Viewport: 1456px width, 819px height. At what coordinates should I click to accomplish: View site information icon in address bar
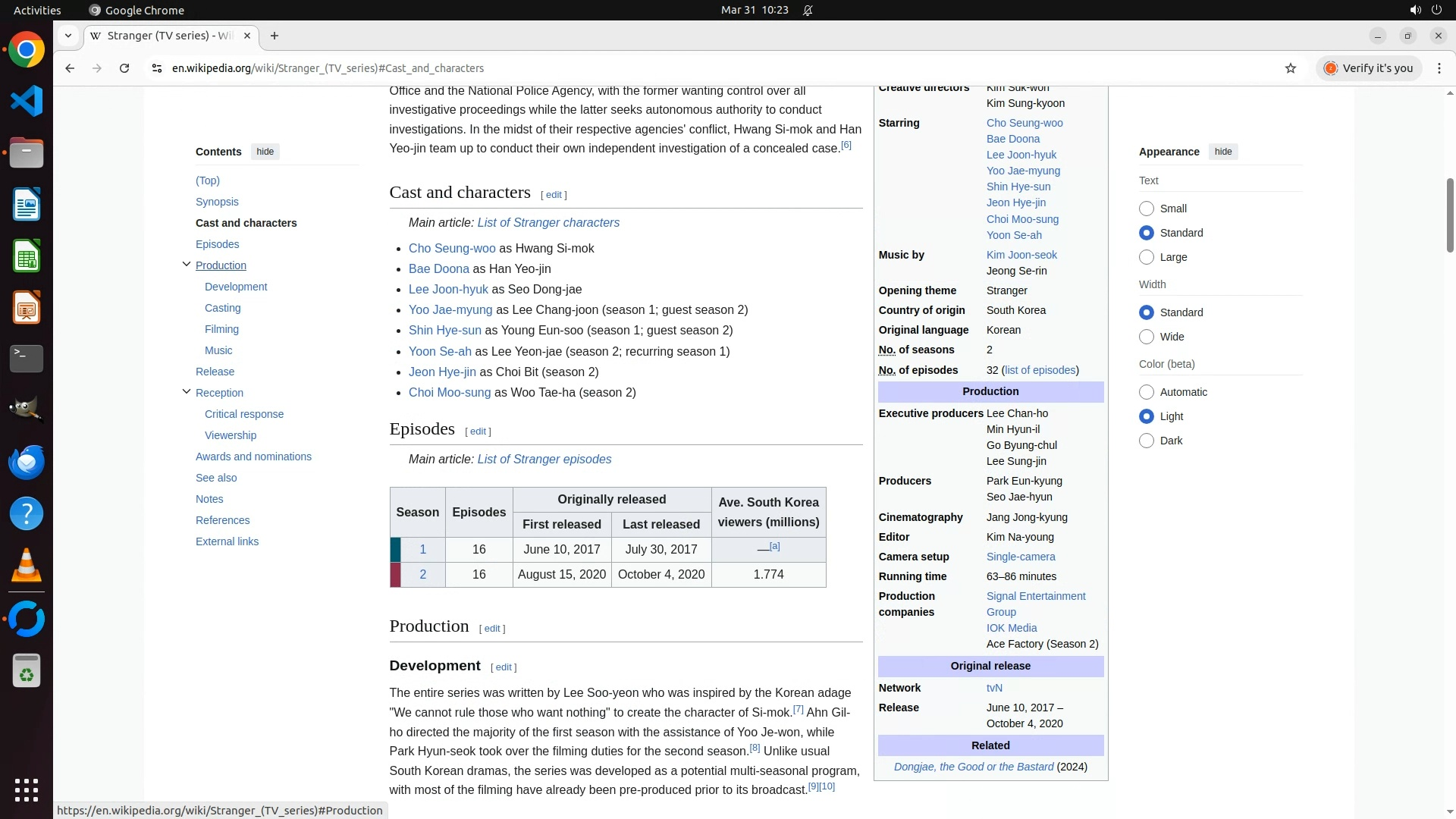click(157, 68)
